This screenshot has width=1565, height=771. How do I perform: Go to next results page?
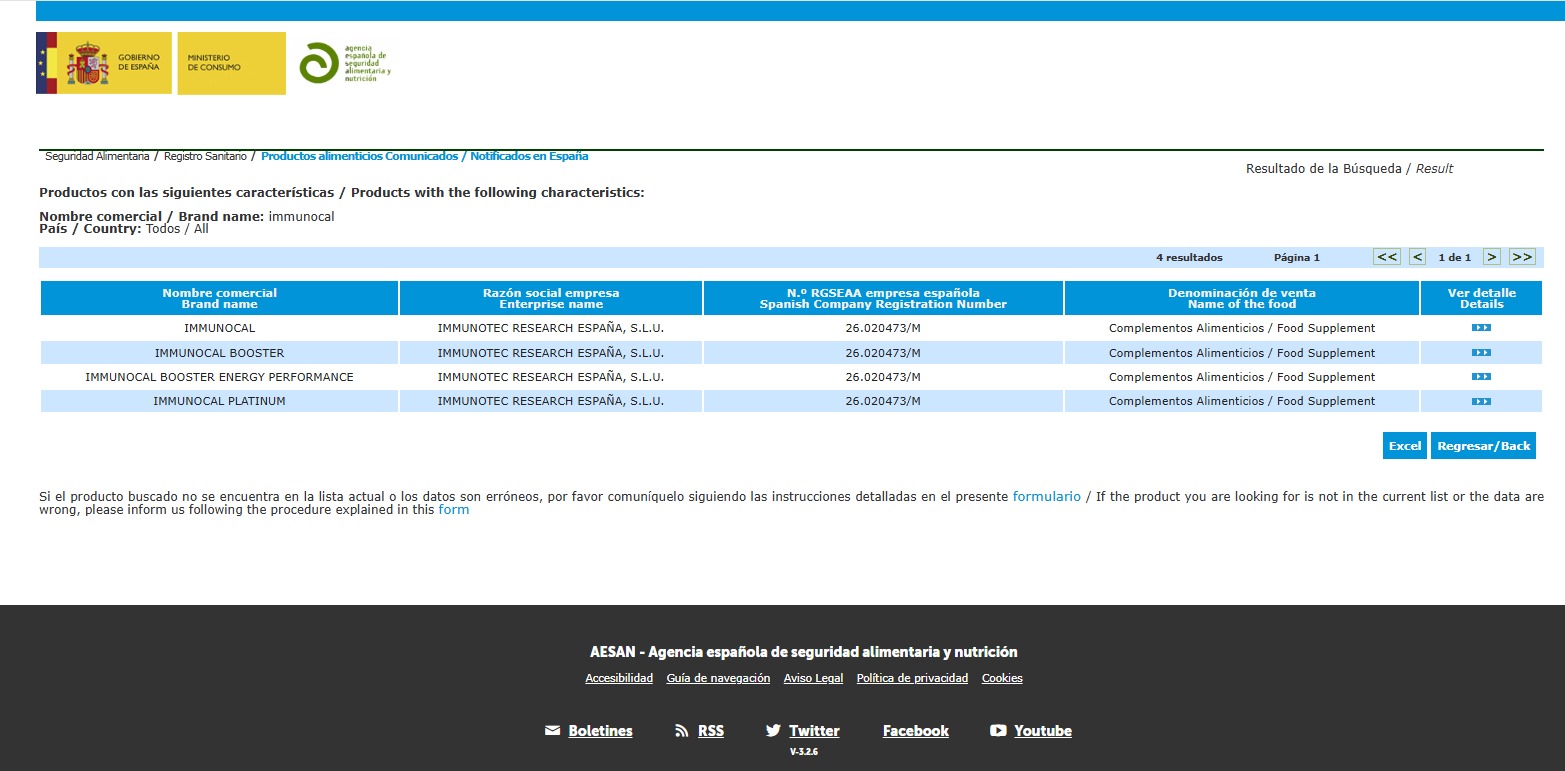point(1491,257)
